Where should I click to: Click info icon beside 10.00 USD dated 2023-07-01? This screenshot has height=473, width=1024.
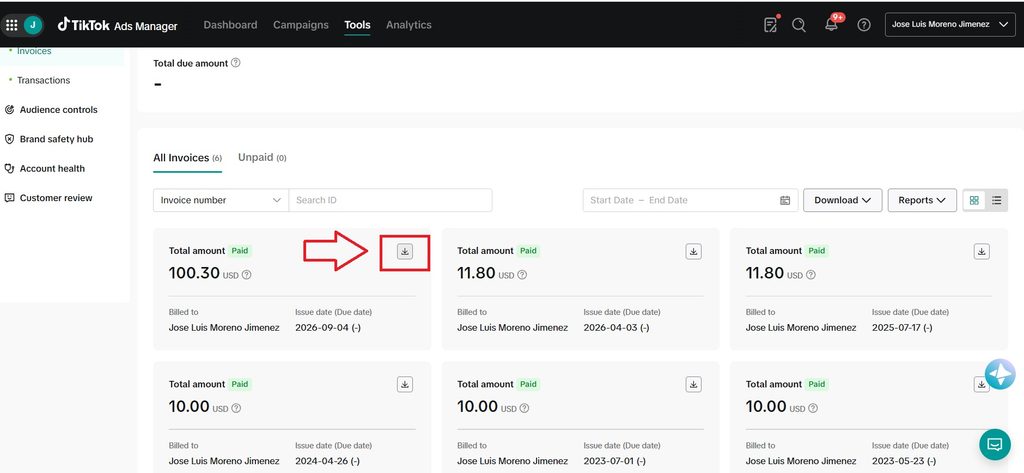click(524, 408)
